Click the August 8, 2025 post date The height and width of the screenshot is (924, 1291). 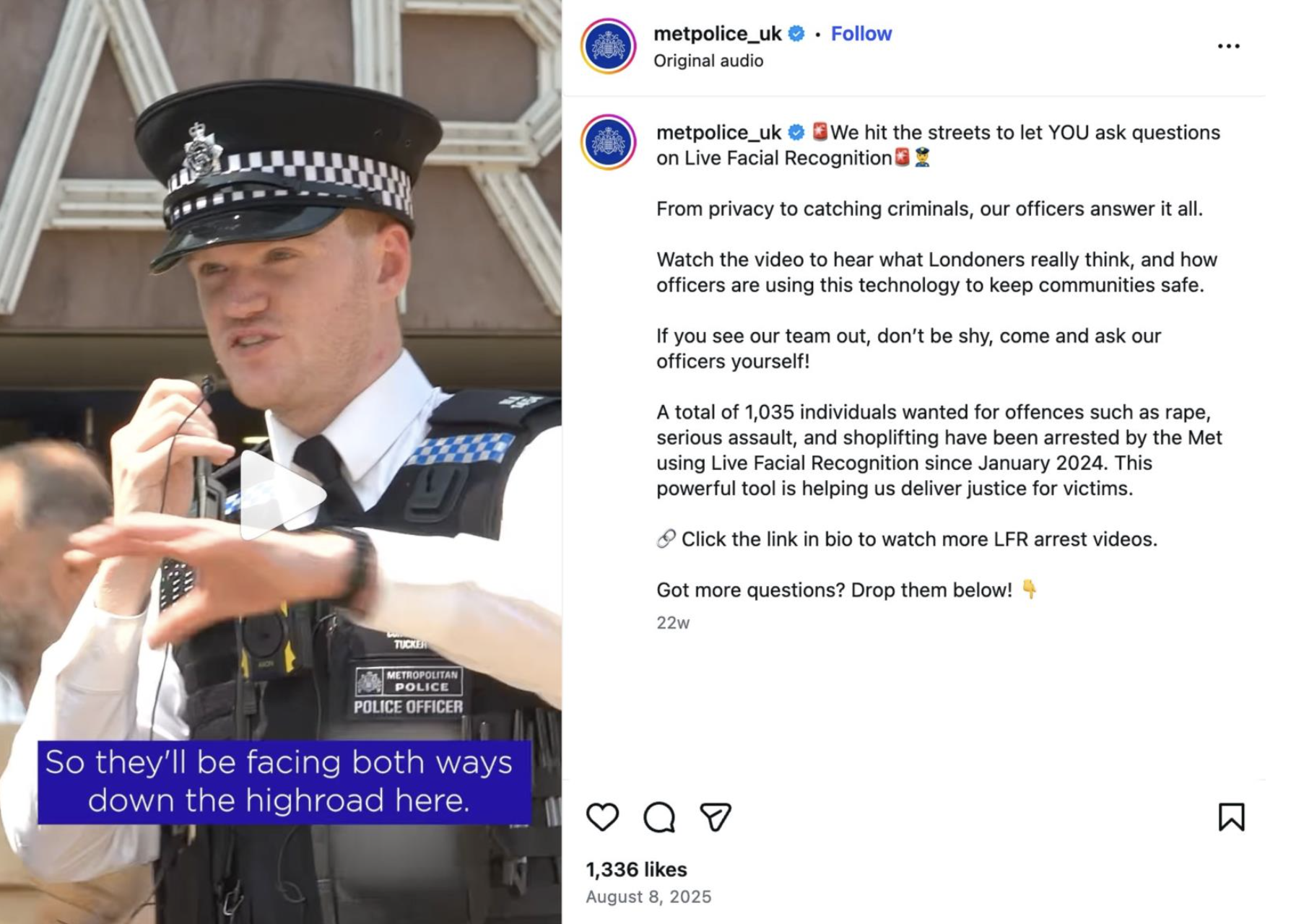point(648,897)
